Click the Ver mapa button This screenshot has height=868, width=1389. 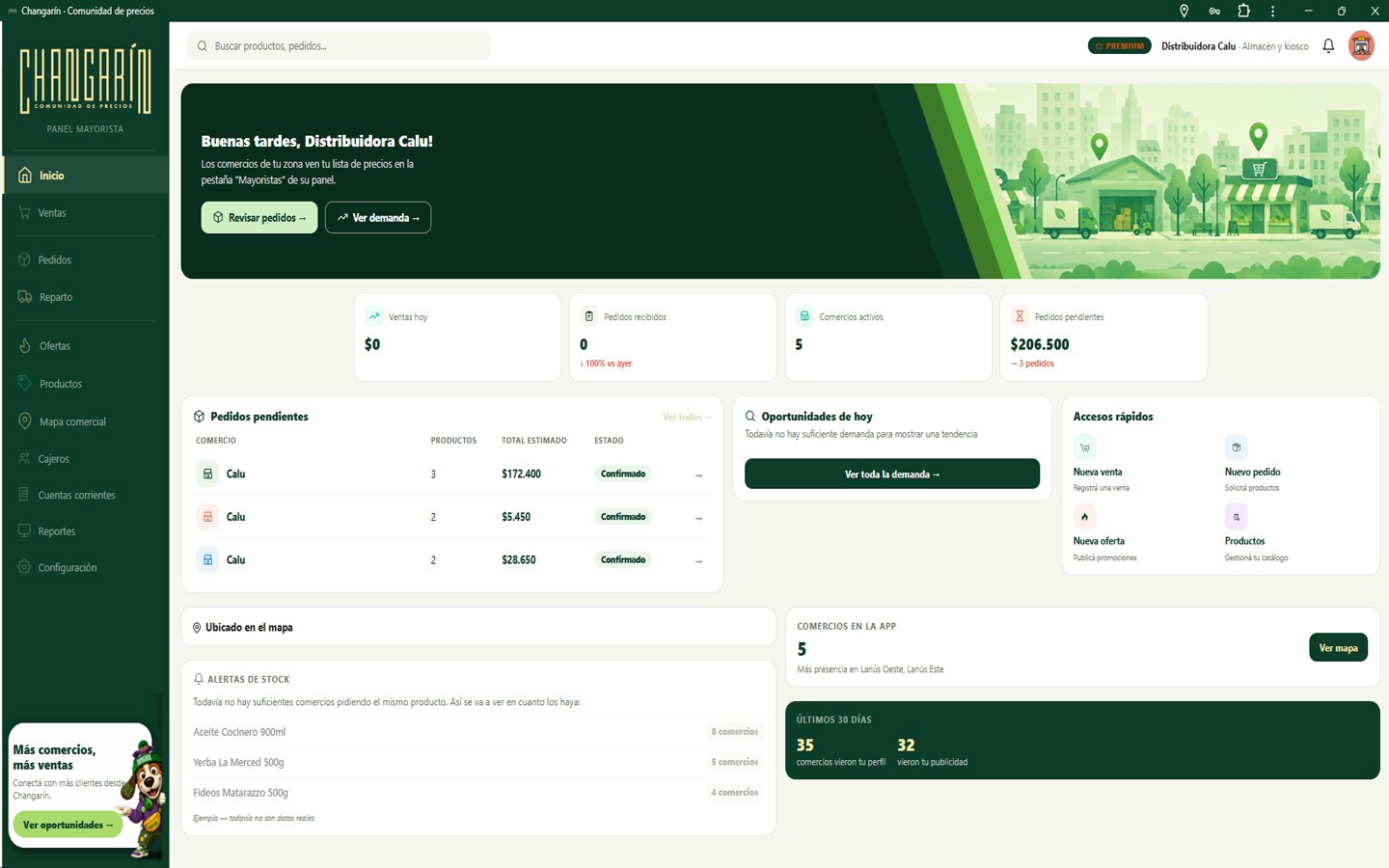pyautogui.click(x=1338, y=647)
